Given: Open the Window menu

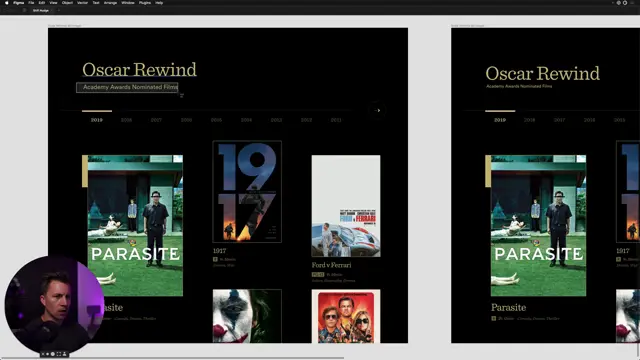Looking at the screenshot, I should click(x=128, y=3).
